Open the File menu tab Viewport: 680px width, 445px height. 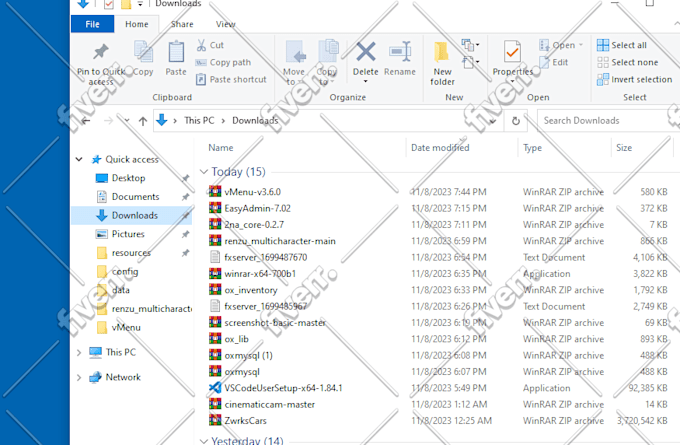click(92, 24)
